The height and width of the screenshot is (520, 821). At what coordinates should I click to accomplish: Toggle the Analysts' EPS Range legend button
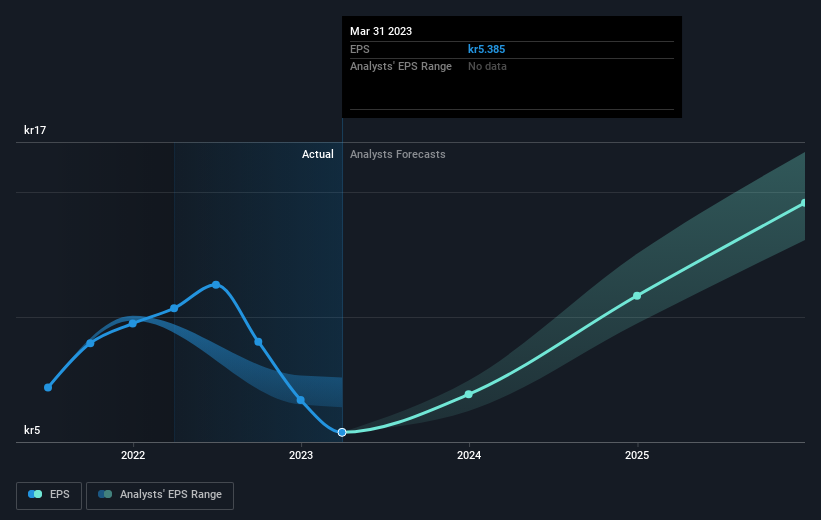tap(160, 495)
